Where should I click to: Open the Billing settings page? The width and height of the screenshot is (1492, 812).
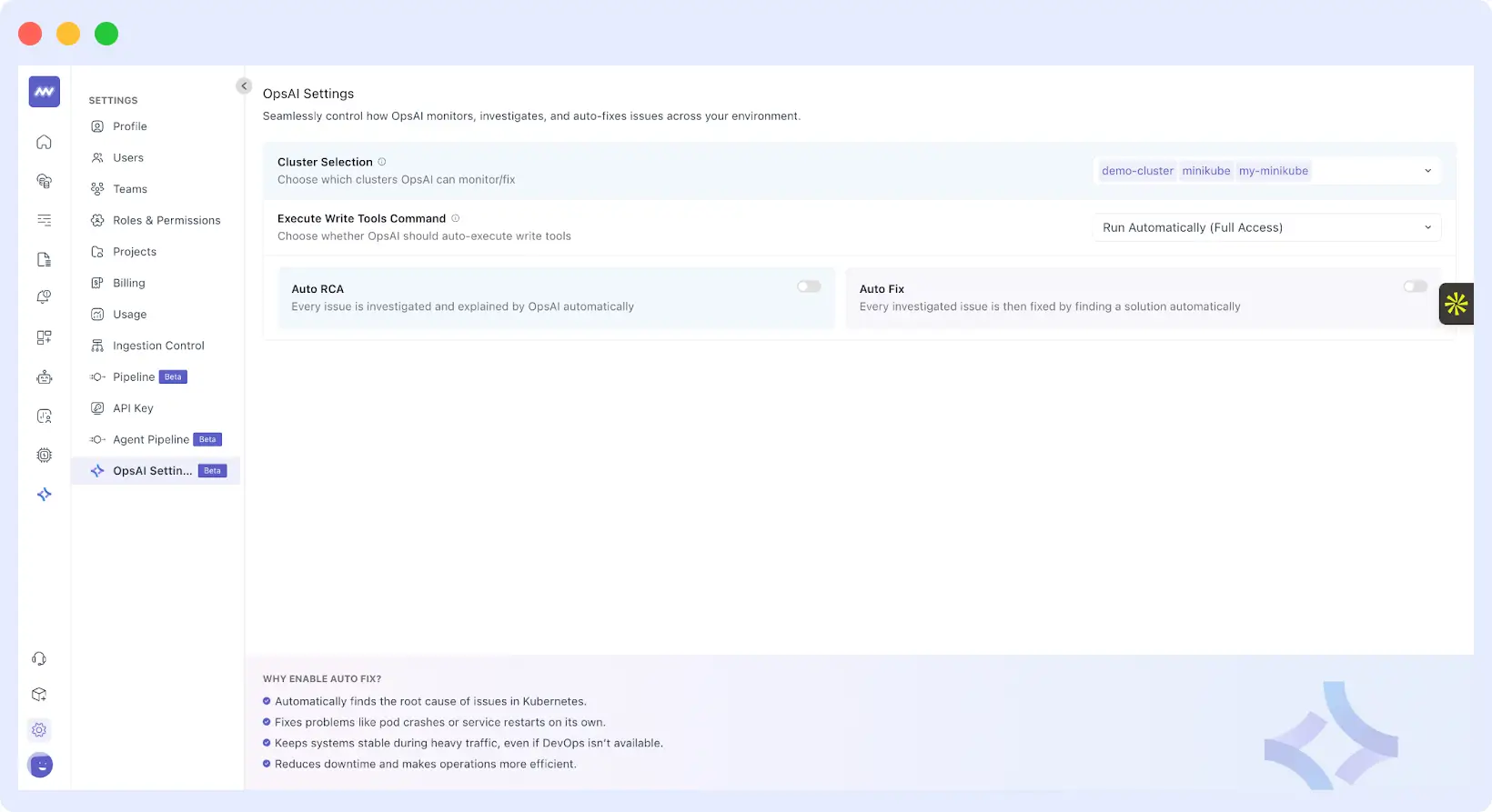(129, 283)
